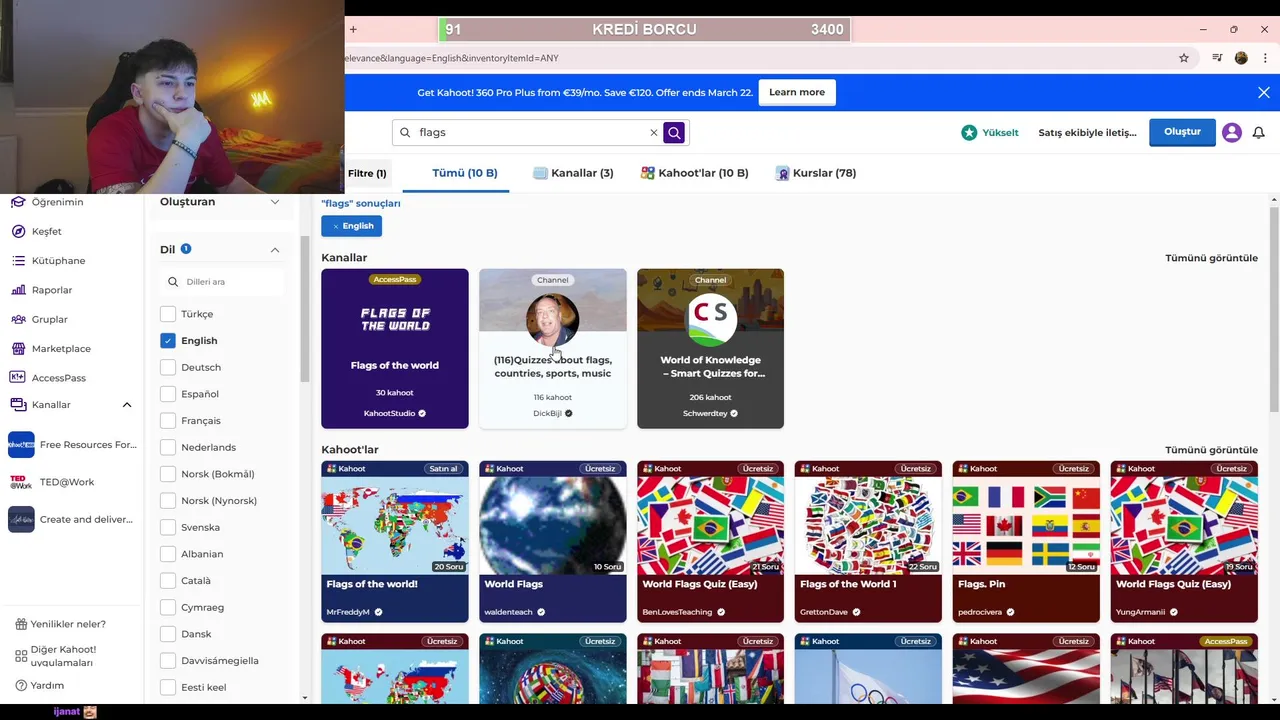Open Flags of the World 1 kahoot
Image resolution: width=1280 pixels, height=720 pixels.
point(868,541)
